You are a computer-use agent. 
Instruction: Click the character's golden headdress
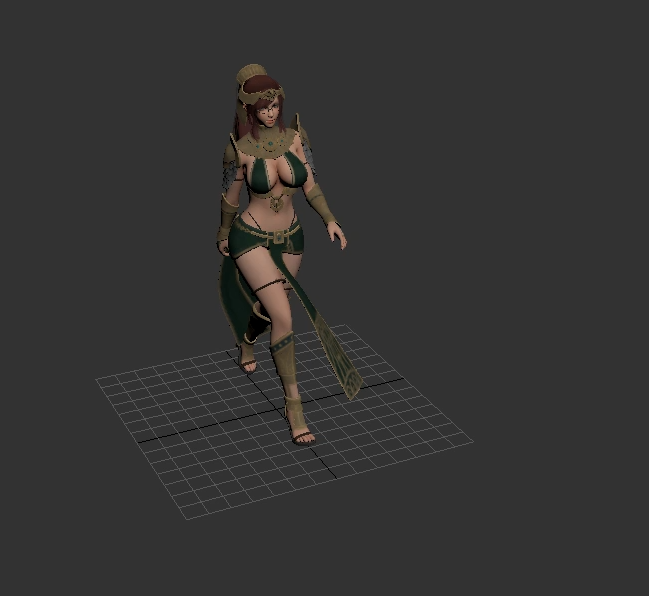coord(248,78)
